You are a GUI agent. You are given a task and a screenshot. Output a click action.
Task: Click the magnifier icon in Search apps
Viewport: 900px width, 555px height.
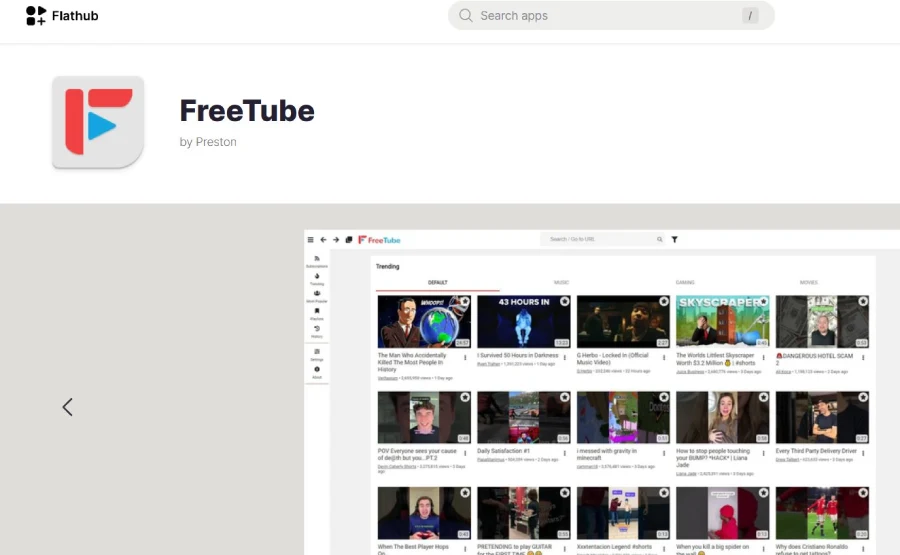click(465, 15)
